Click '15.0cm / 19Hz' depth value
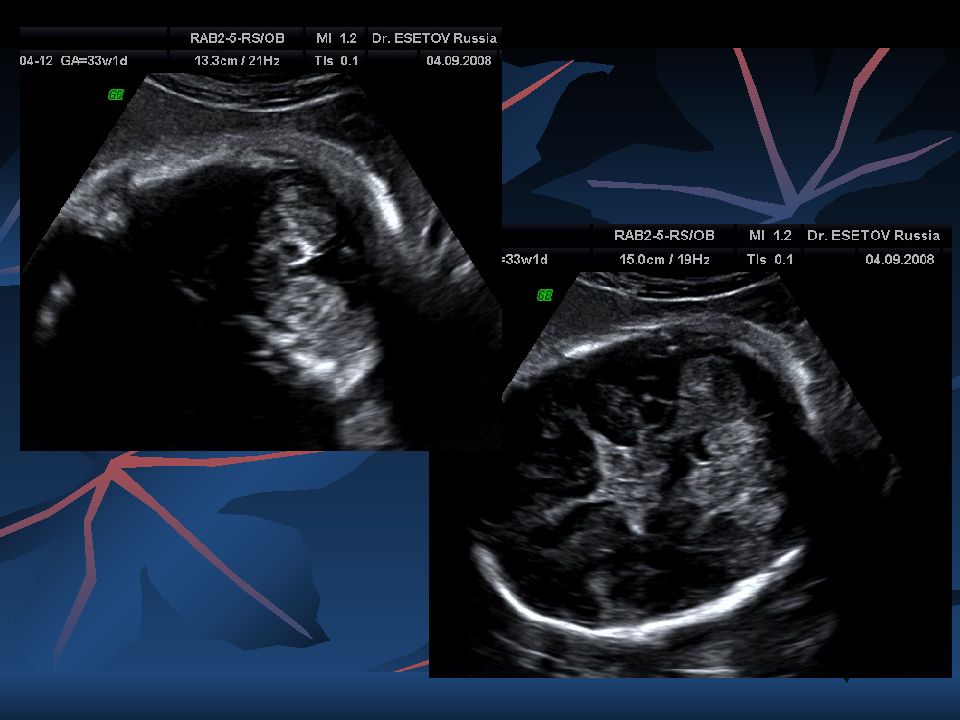The width and height of the screenshot is (960, 720). click(x=664, y=259)
